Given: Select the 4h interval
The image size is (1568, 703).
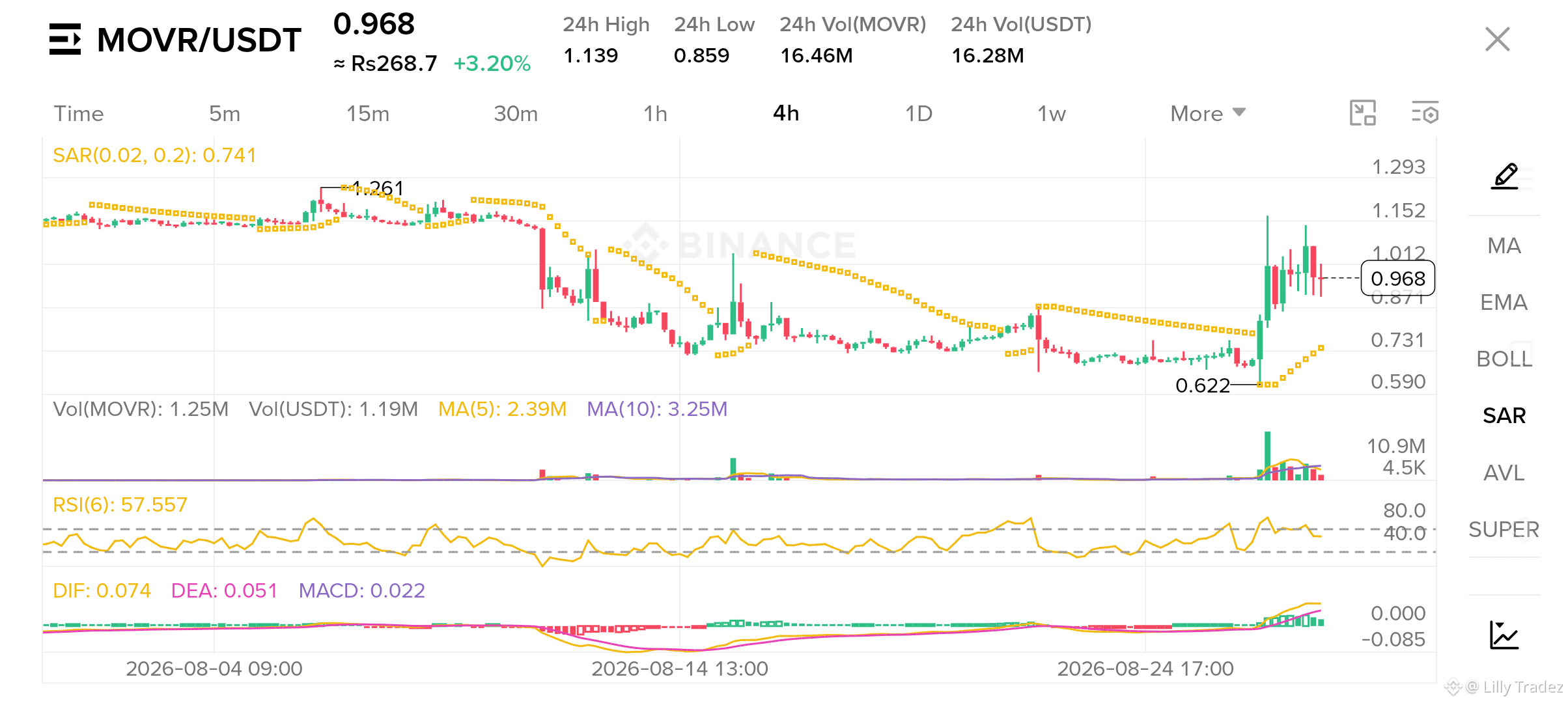Looking at the screenshot, I should click(786, 113).
